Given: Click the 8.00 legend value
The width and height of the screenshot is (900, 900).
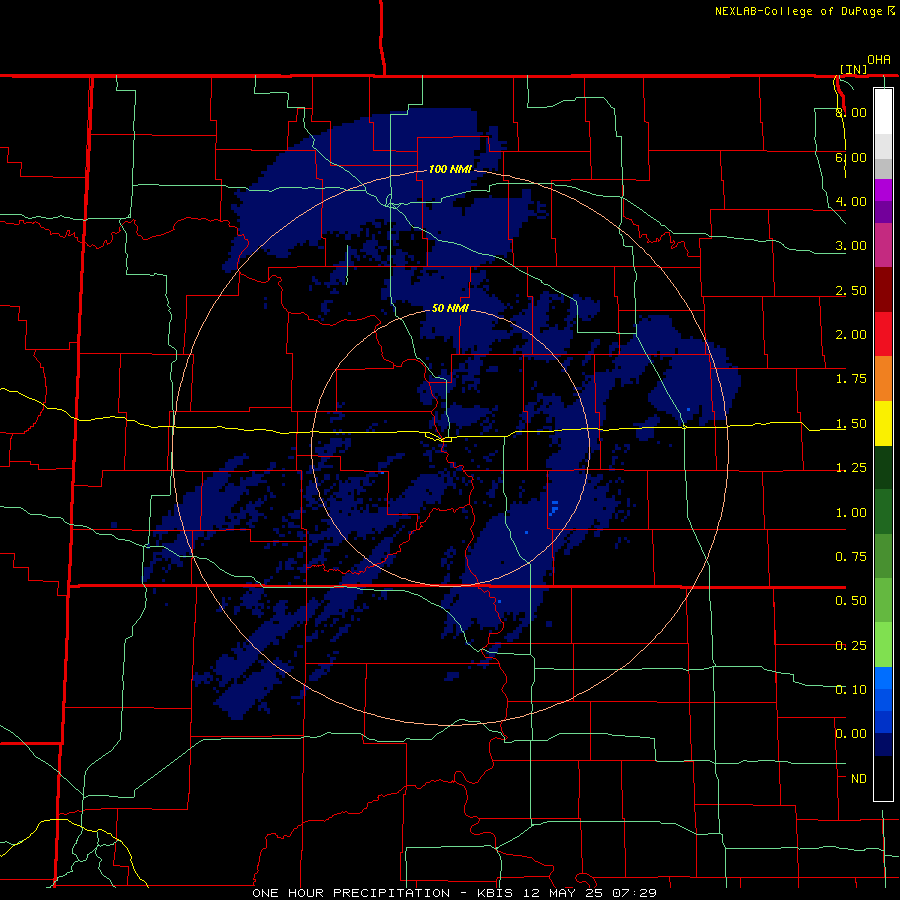Looking at the screenshot, I should coord(851,112).
